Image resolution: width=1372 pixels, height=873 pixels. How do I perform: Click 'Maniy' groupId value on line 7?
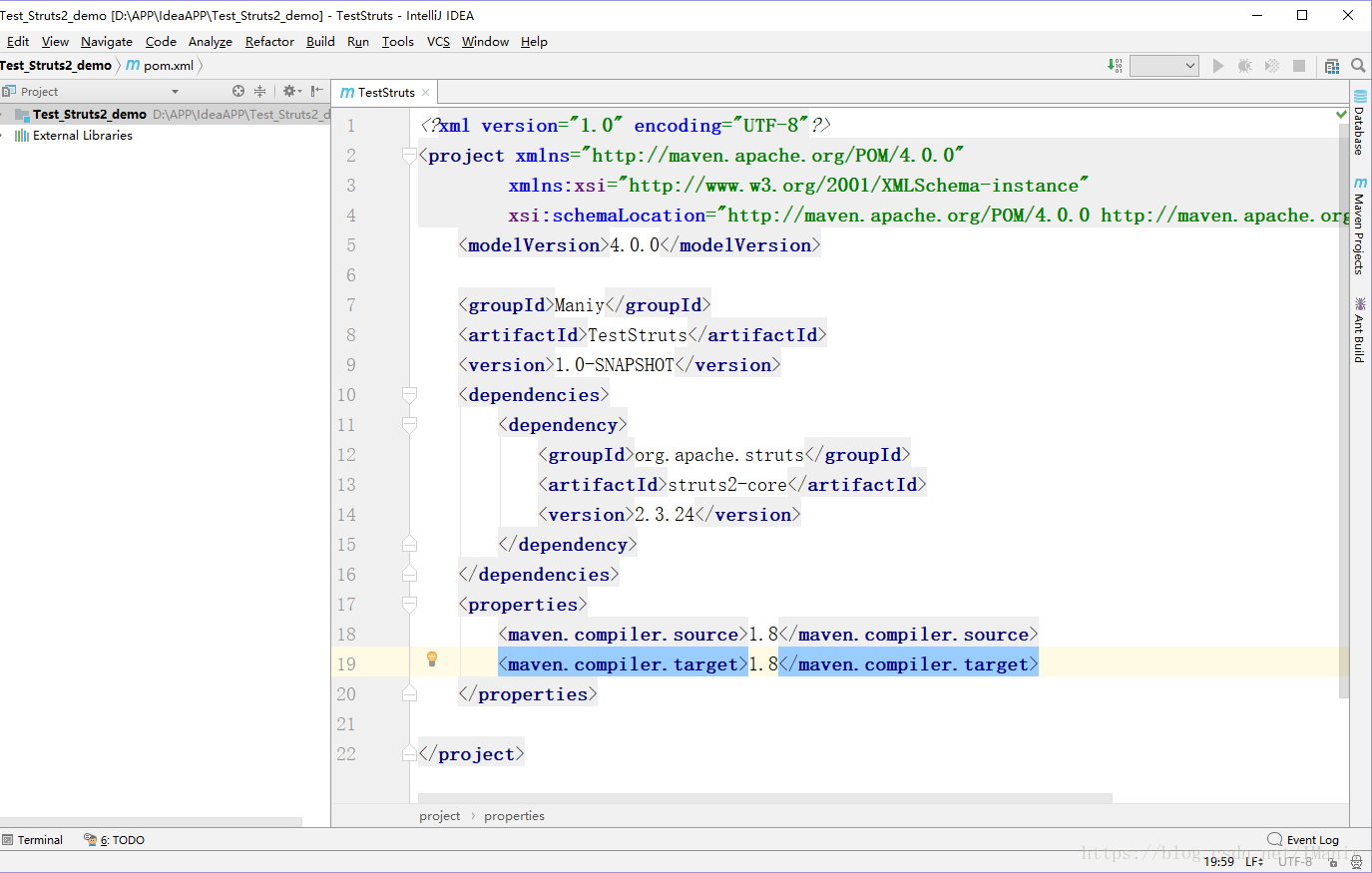(579, 305)
